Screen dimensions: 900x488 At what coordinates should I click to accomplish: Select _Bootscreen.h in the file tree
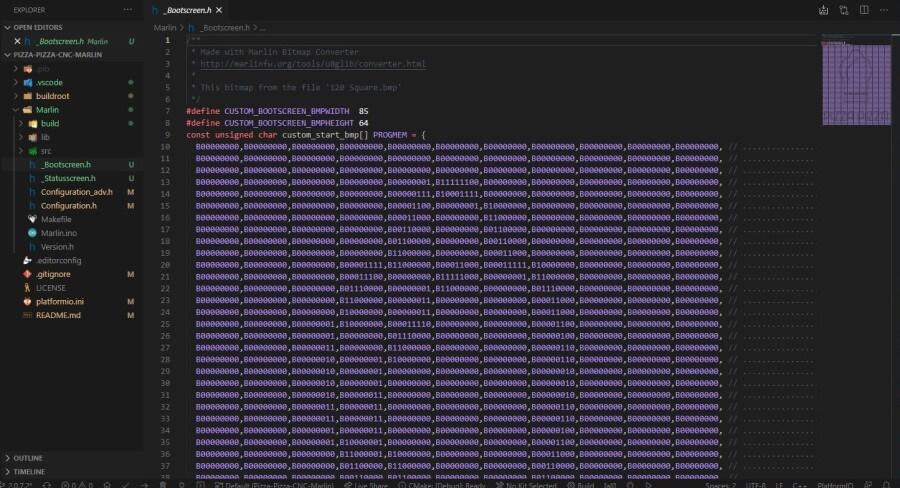(x=66, y=165)
